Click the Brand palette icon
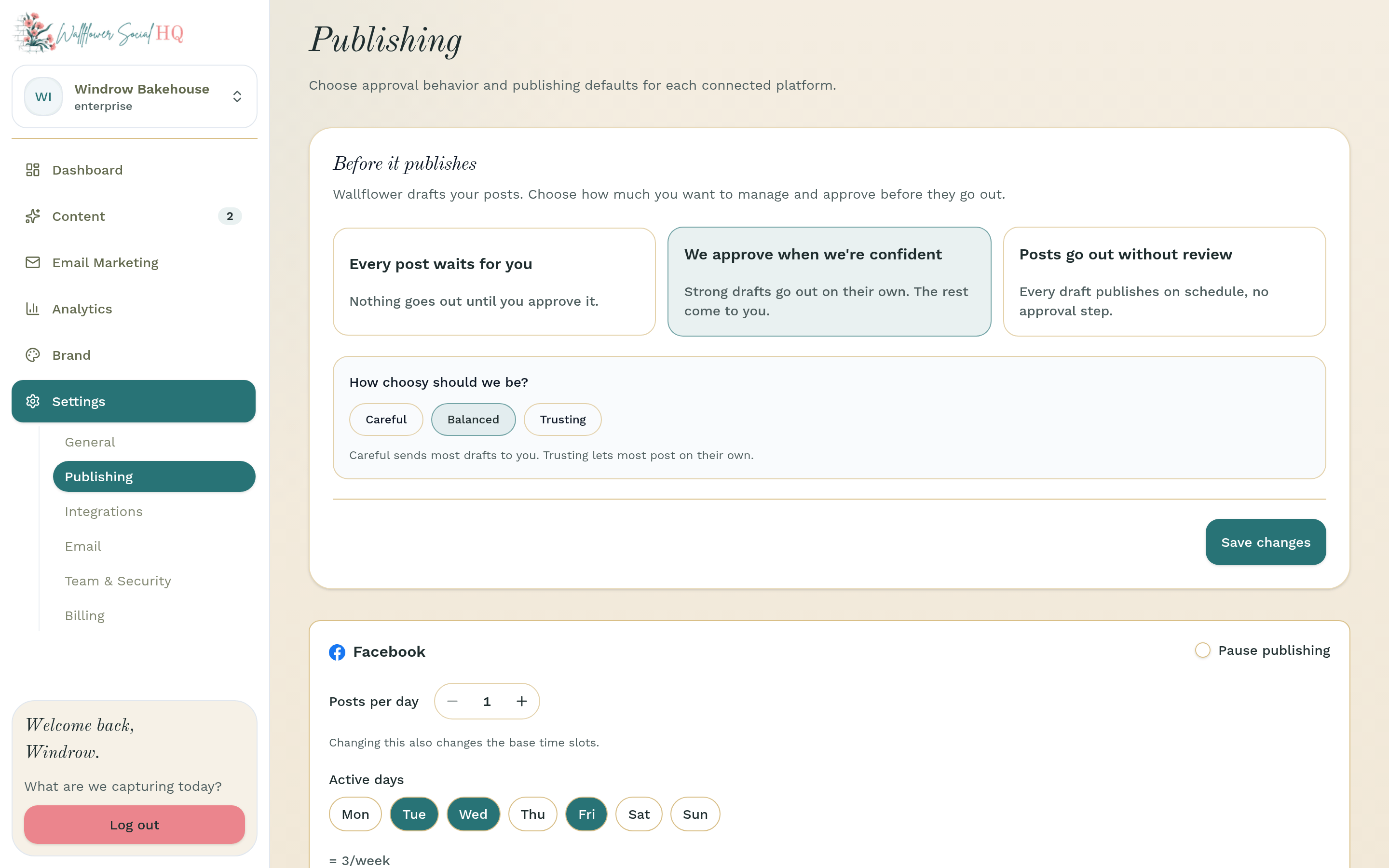 (x=33, y=355)
